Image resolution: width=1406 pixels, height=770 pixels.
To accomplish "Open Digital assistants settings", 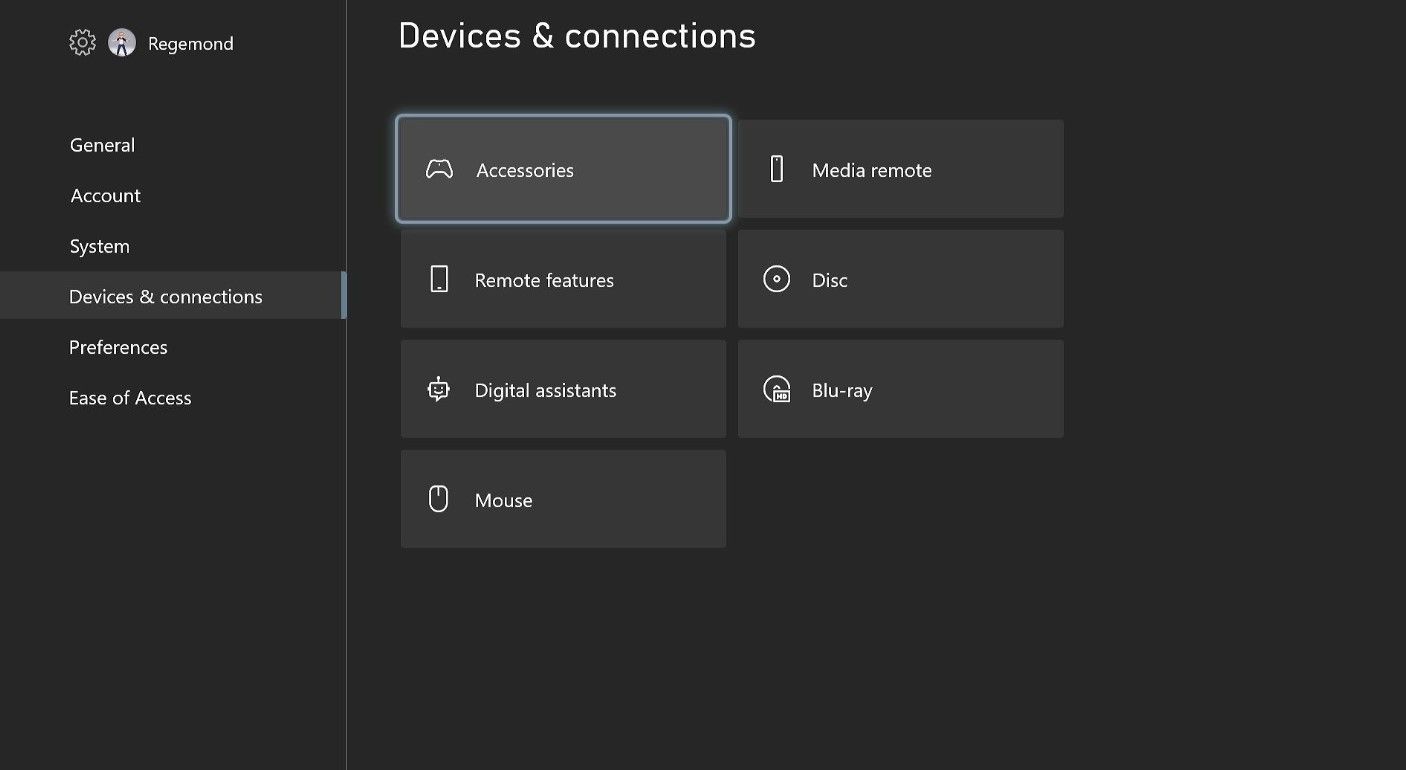I will click(x=563, y=389).
